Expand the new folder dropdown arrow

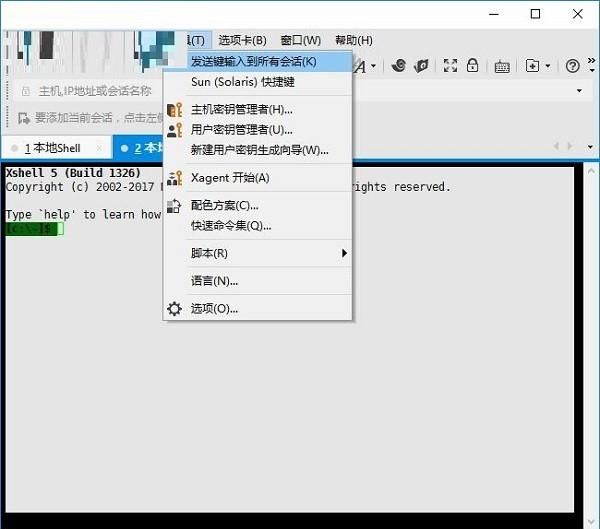[x=548, y=66]
